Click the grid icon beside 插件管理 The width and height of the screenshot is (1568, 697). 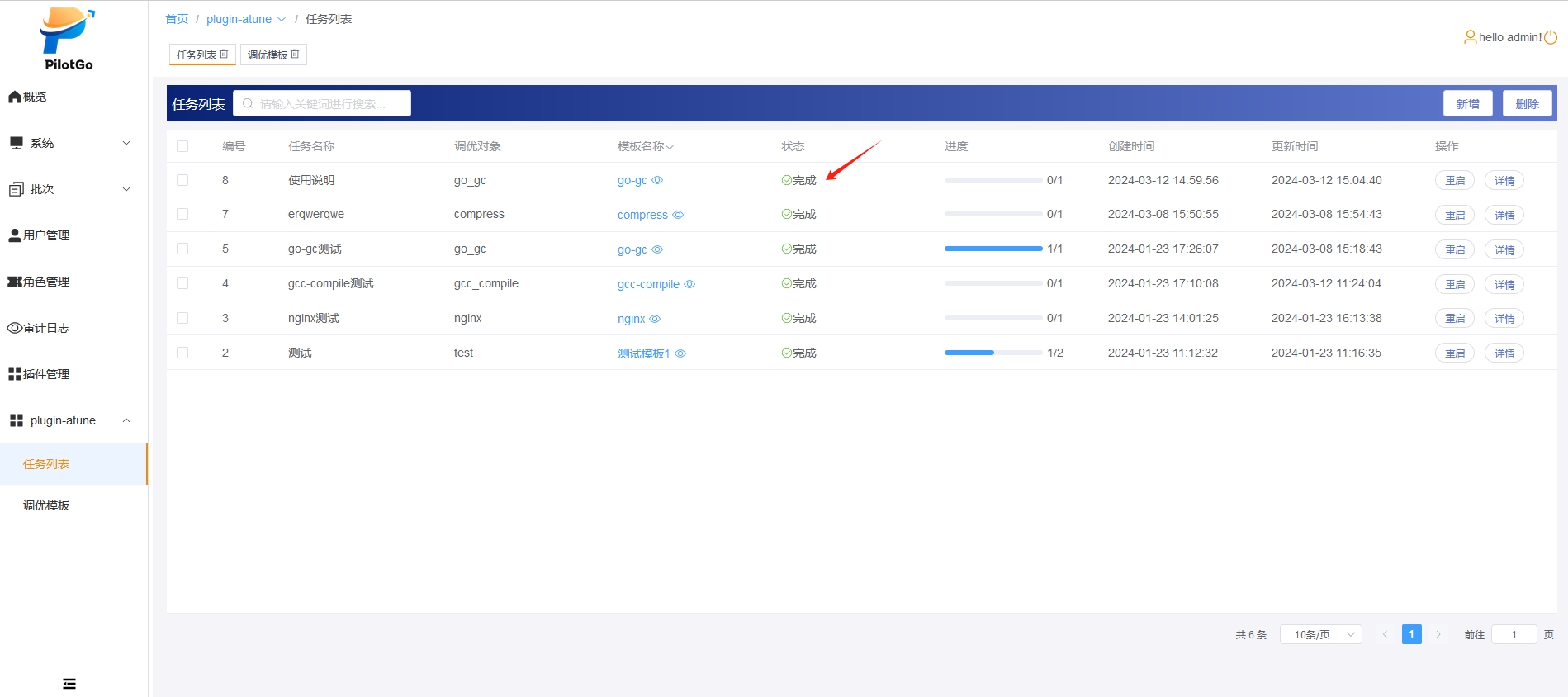click(15, 374)
